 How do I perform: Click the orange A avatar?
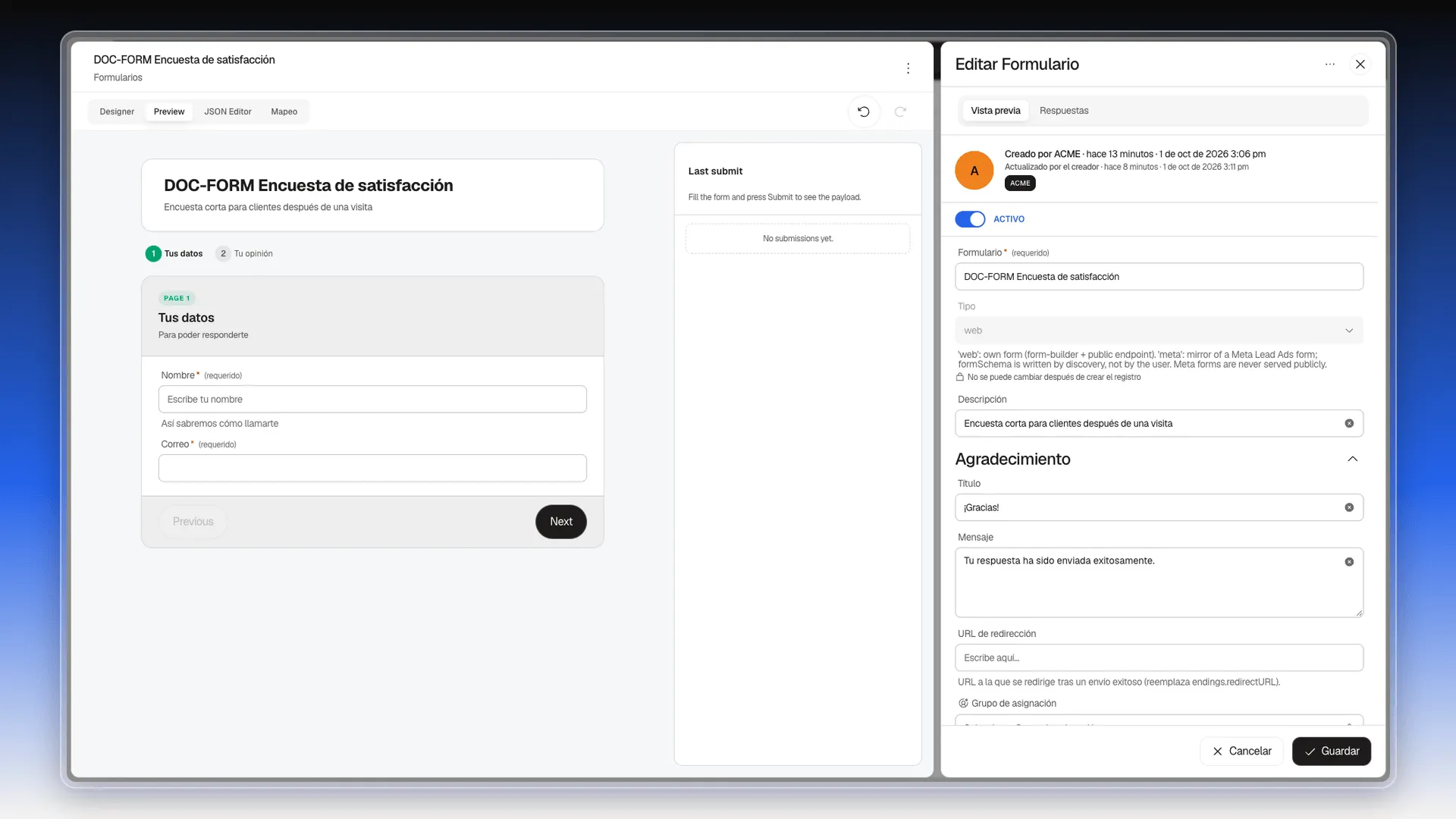pos(974,171)
